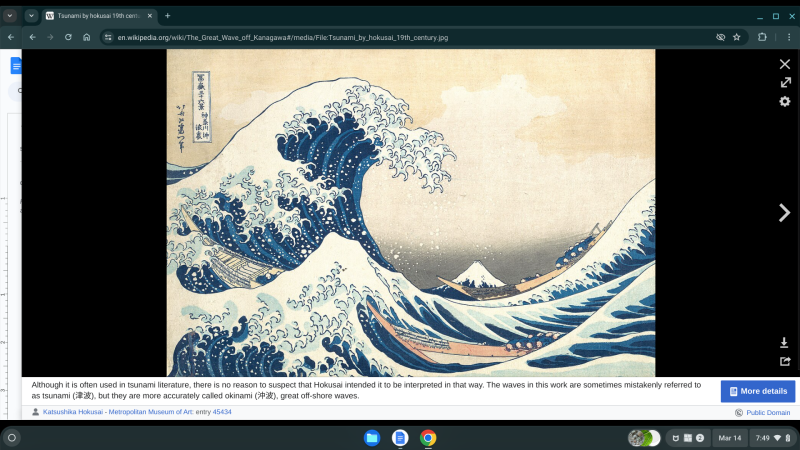
Task: Open the quick settings clock area
Action: tap(773, 438)
